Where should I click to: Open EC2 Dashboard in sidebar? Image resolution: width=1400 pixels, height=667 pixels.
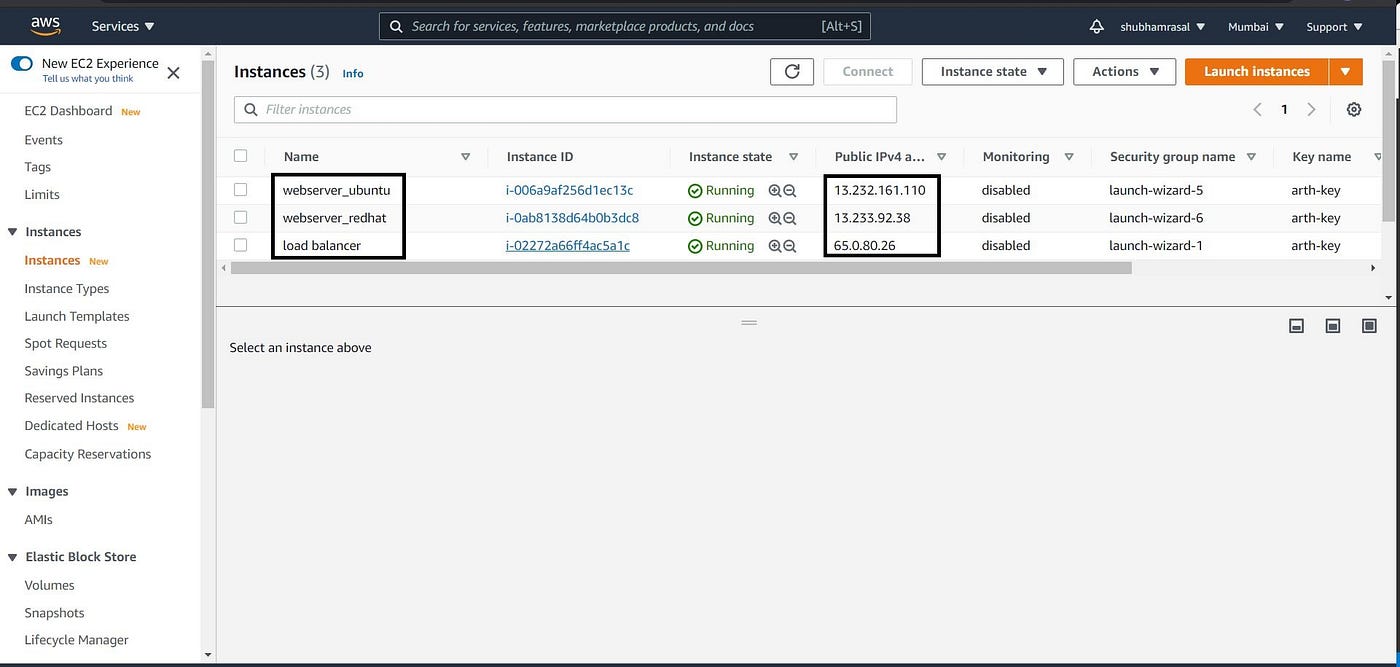(x=68, y=111)
